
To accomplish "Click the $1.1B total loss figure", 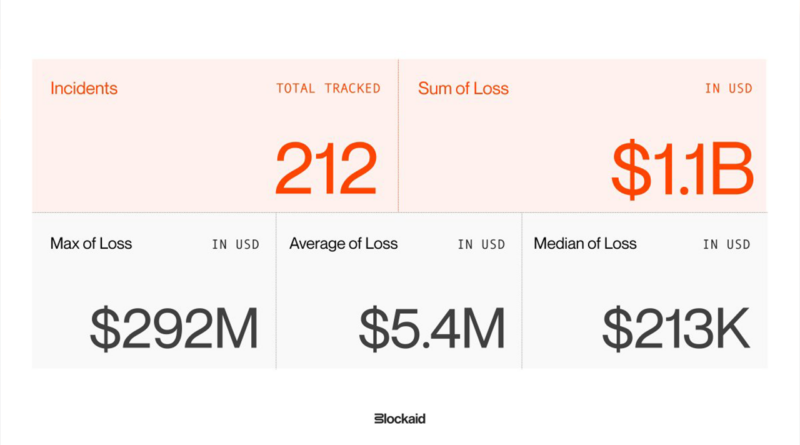I will pos(682,169).
